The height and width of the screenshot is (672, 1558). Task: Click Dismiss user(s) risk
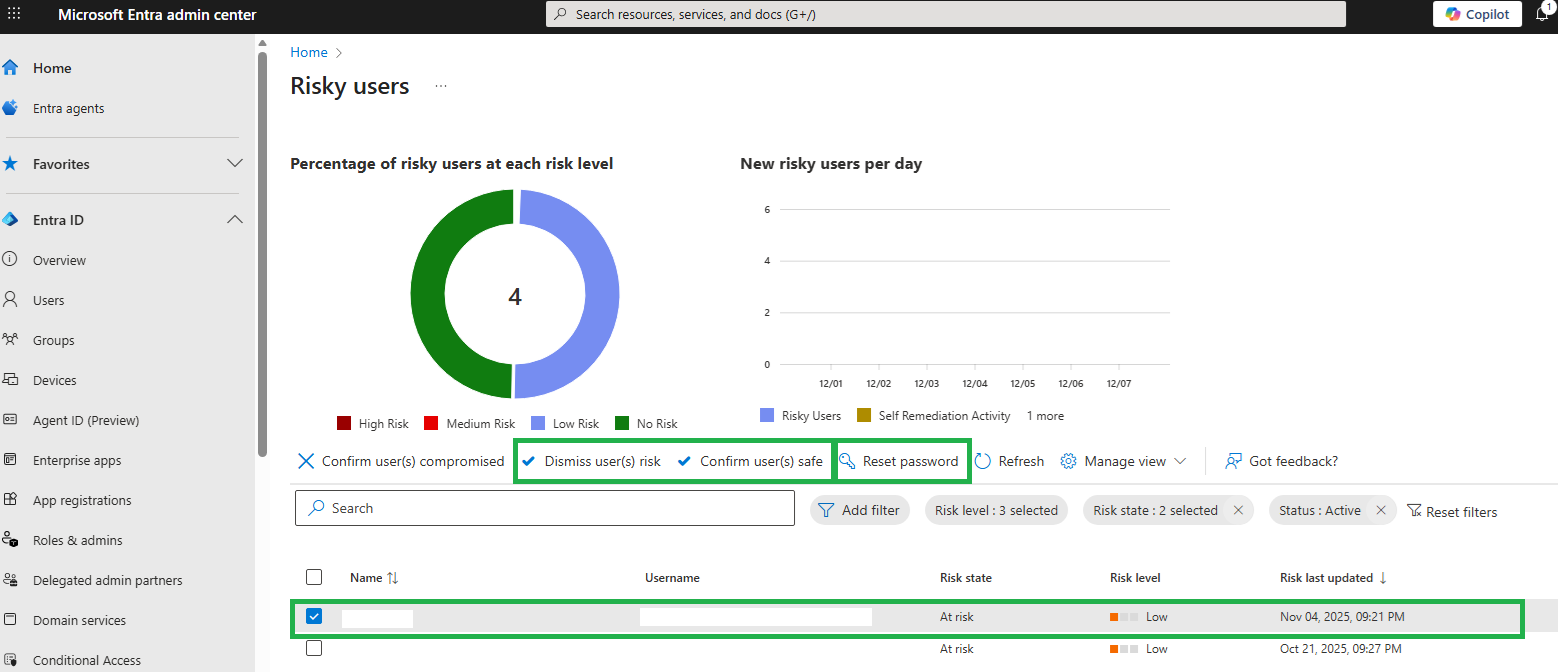pos(592,461)
